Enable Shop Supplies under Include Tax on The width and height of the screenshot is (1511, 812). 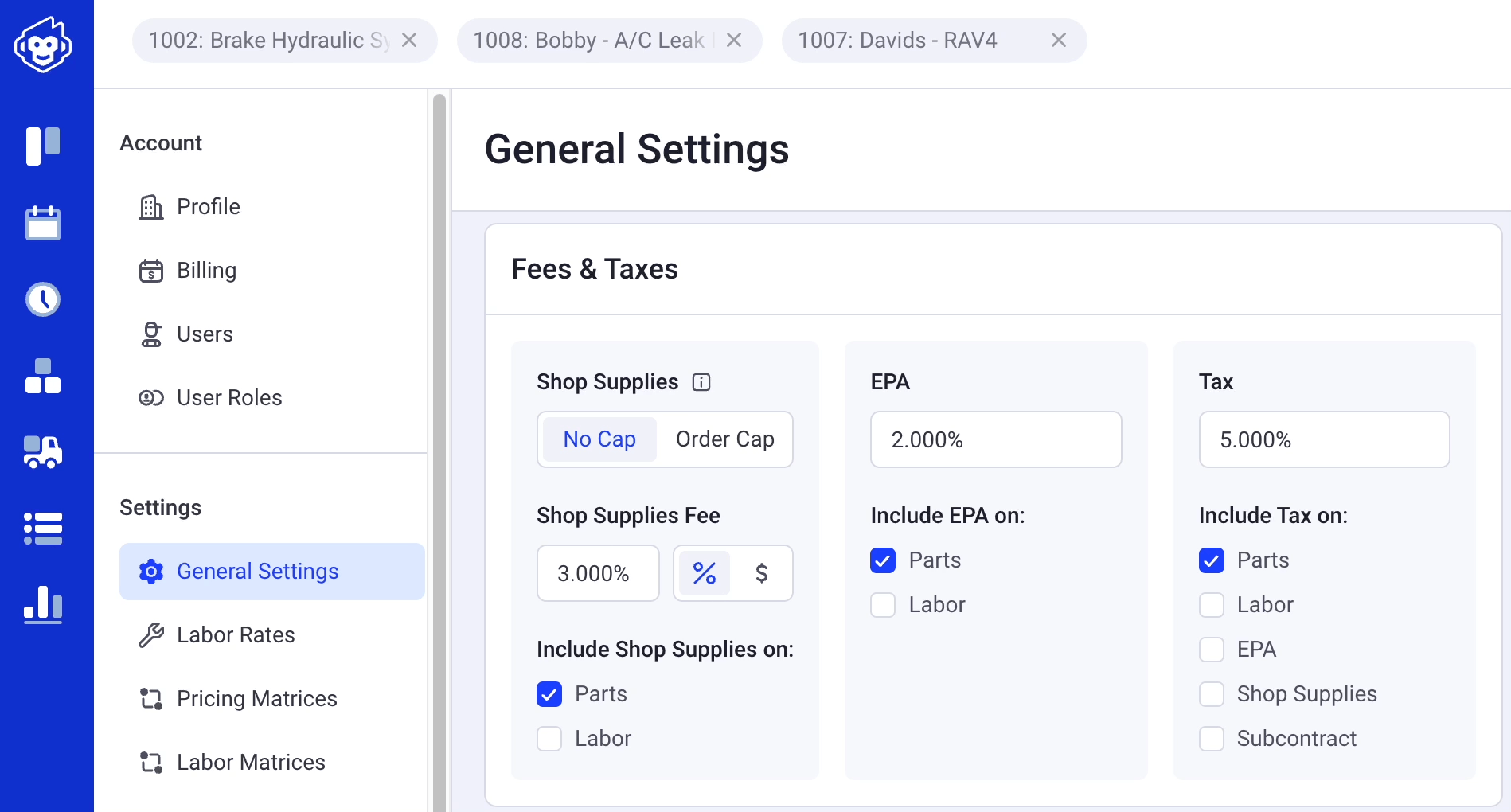1212,693
